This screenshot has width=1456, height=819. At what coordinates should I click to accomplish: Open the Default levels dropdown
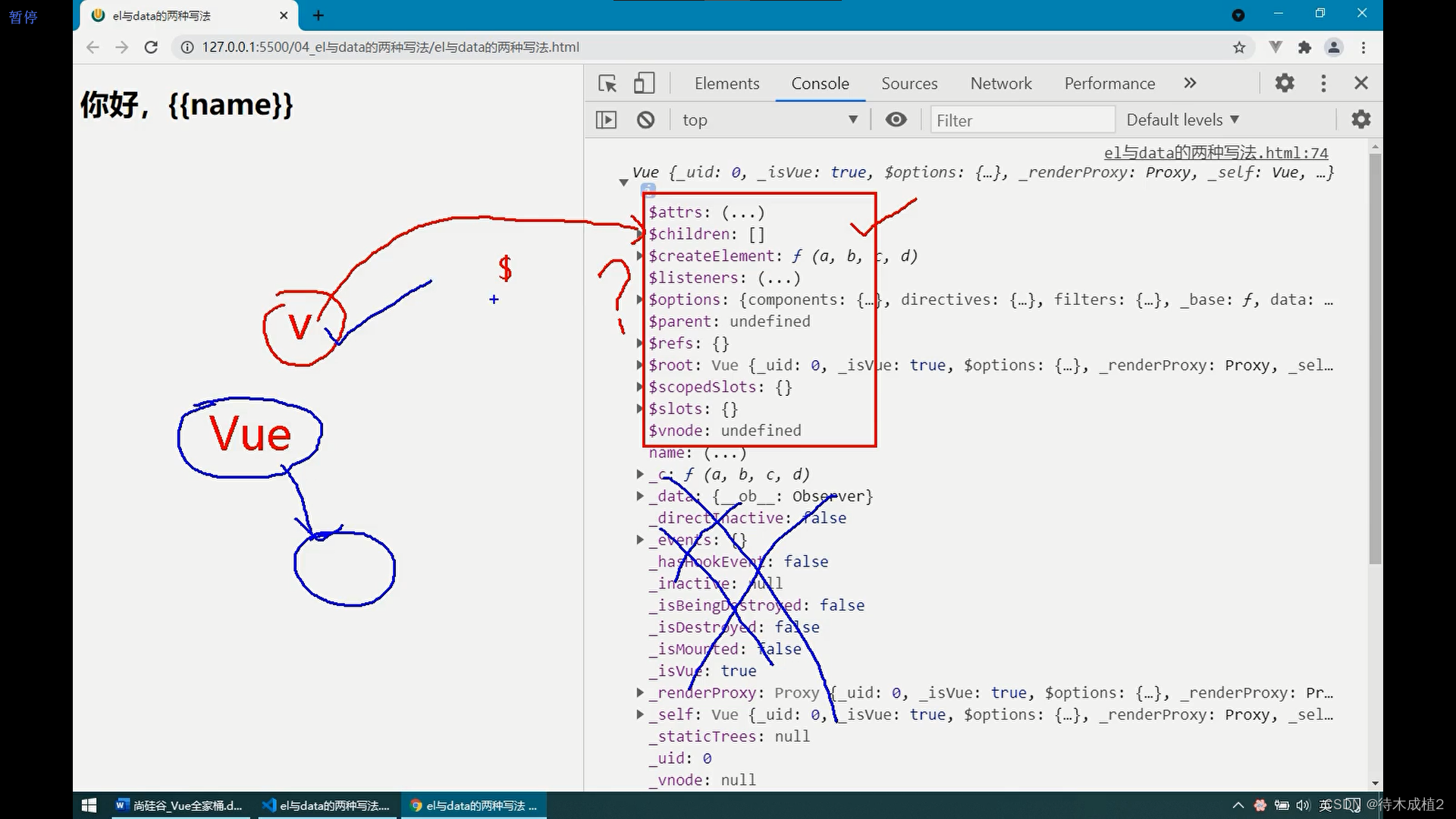tap(1183, 120)
